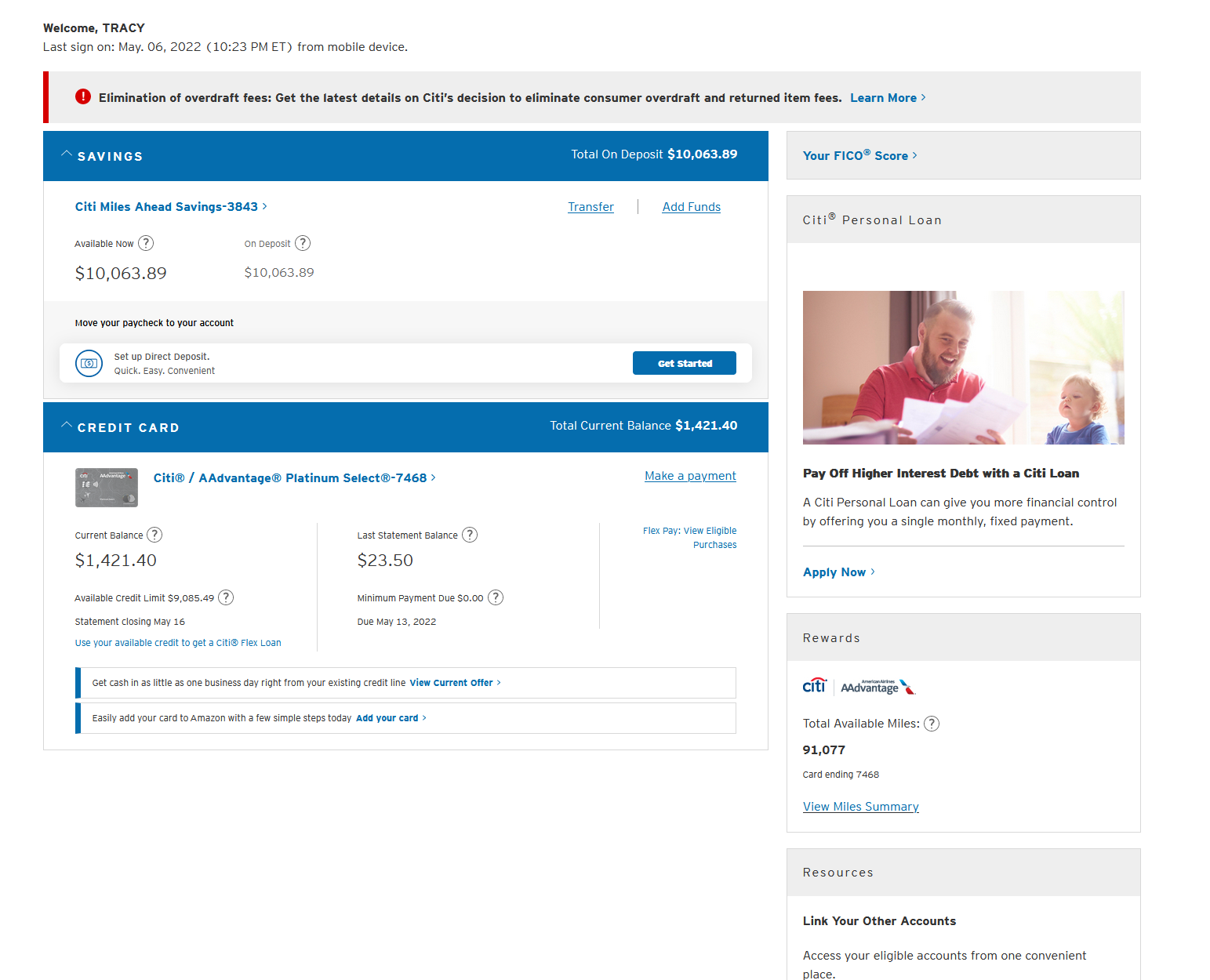The height and width of the screenshot is (980, 1210).
Task: Click Add your card to Amazon link
Action: pos(391,718)
